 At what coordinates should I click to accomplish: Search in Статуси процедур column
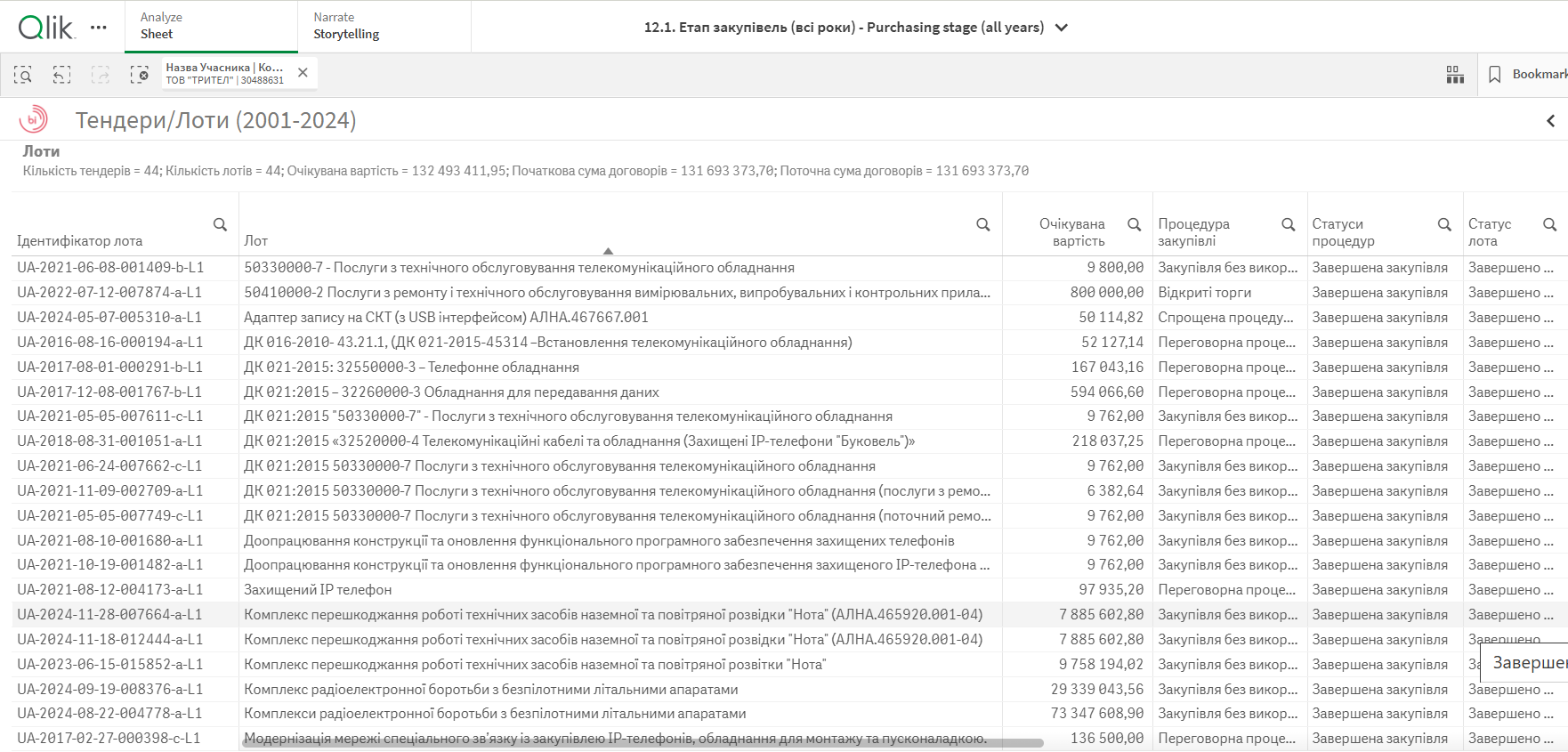(1444, 224)
